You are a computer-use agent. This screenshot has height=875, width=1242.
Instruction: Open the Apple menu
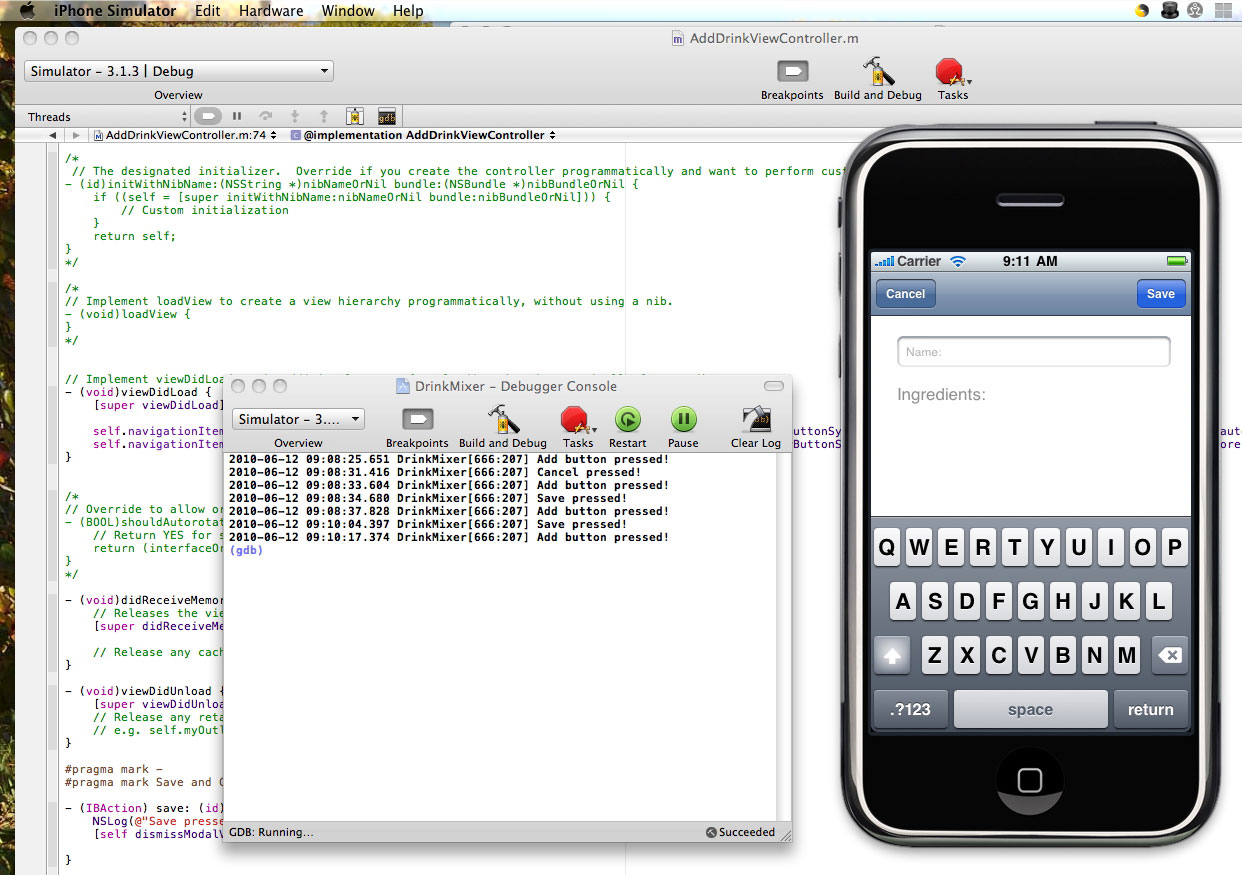pos(27,11)
